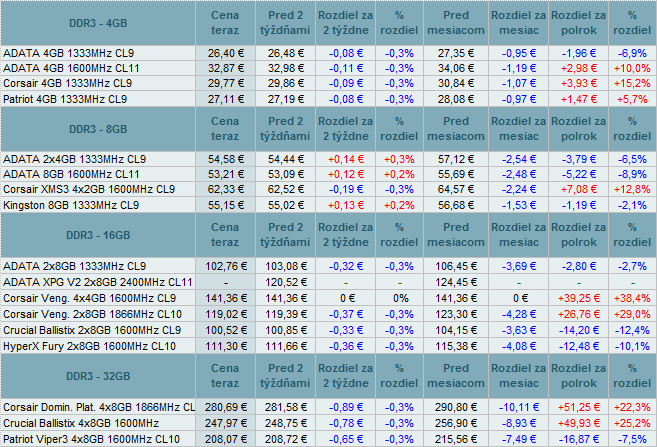Select the -8,93 € monthly difference

tap(519, 423)
